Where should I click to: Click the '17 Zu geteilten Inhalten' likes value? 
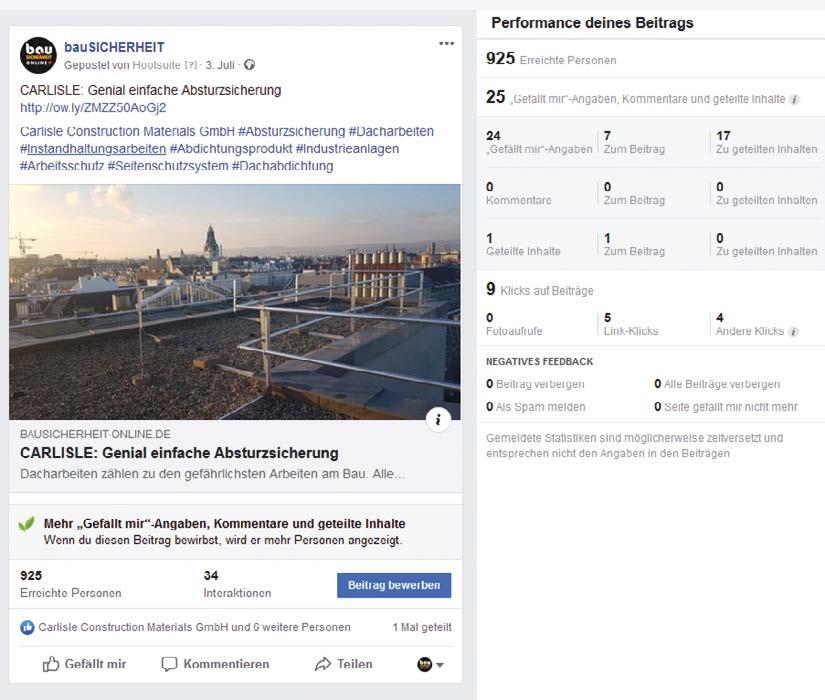(767, 143)
